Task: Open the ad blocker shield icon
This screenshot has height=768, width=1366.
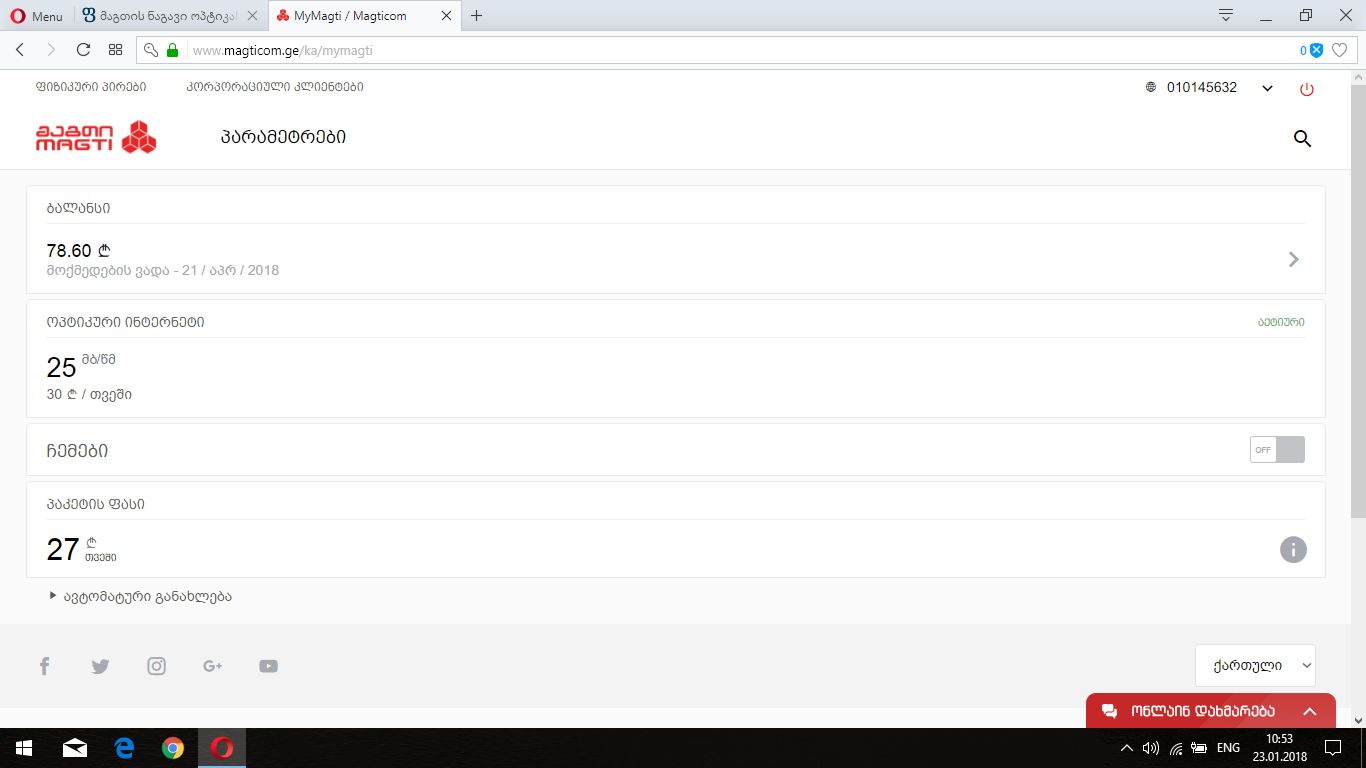Action: [1316, 50]
